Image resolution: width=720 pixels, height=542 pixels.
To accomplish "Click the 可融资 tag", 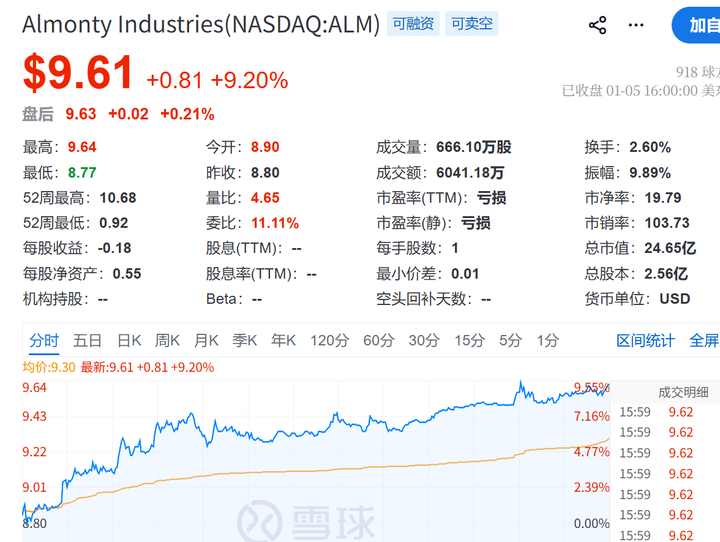I will pos(413,23).
